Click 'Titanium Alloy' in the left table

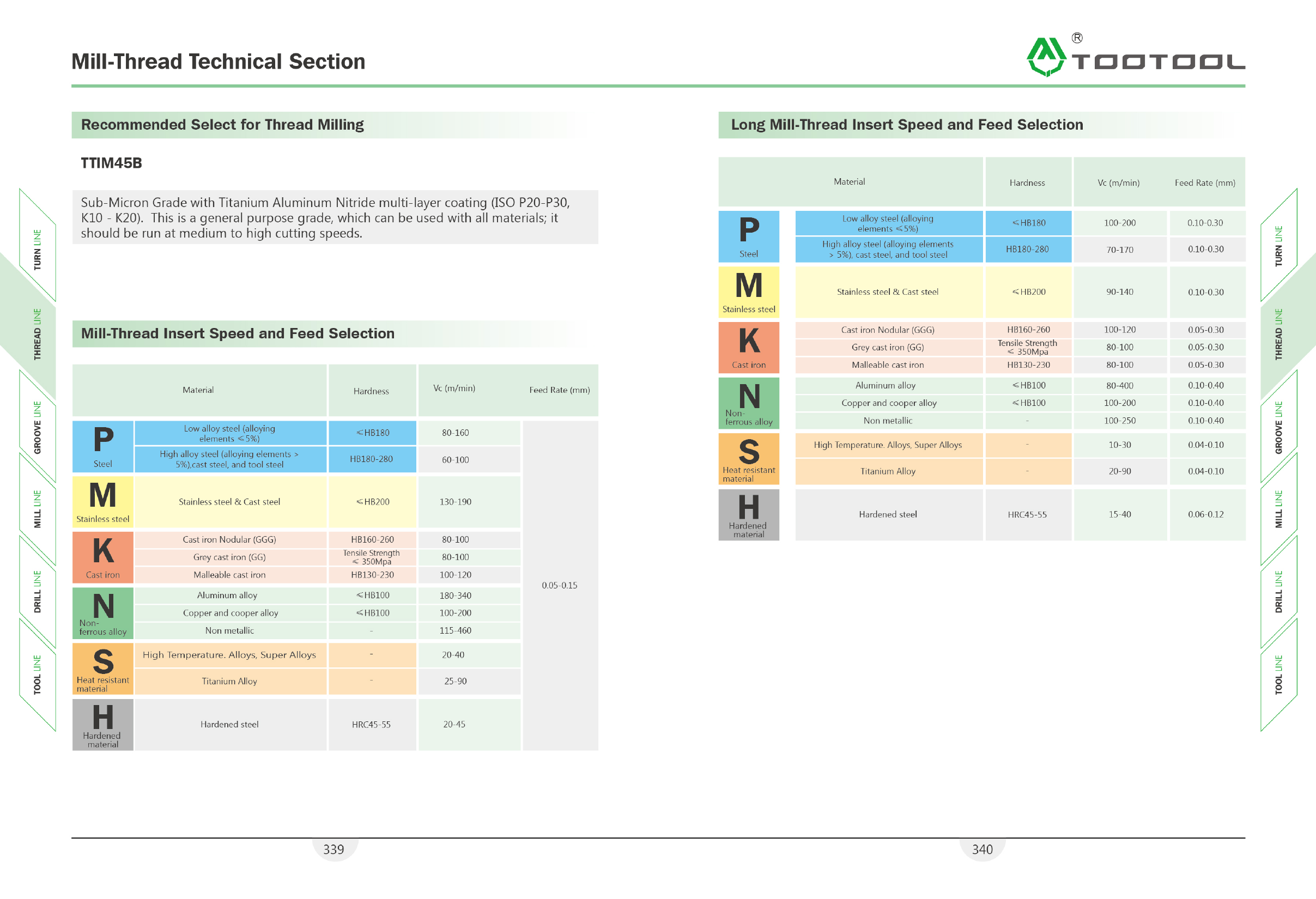[229, 681]
